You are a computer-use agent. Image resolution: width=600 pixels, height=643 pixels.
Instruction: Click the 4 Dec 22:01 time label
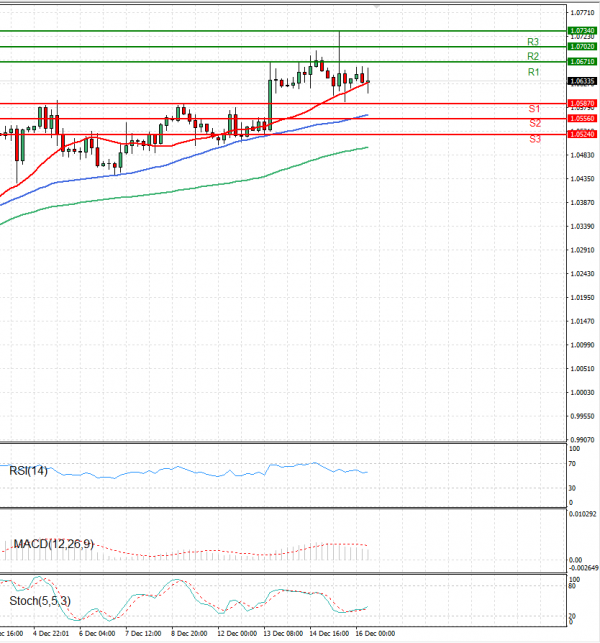click(x=51, y=634)
